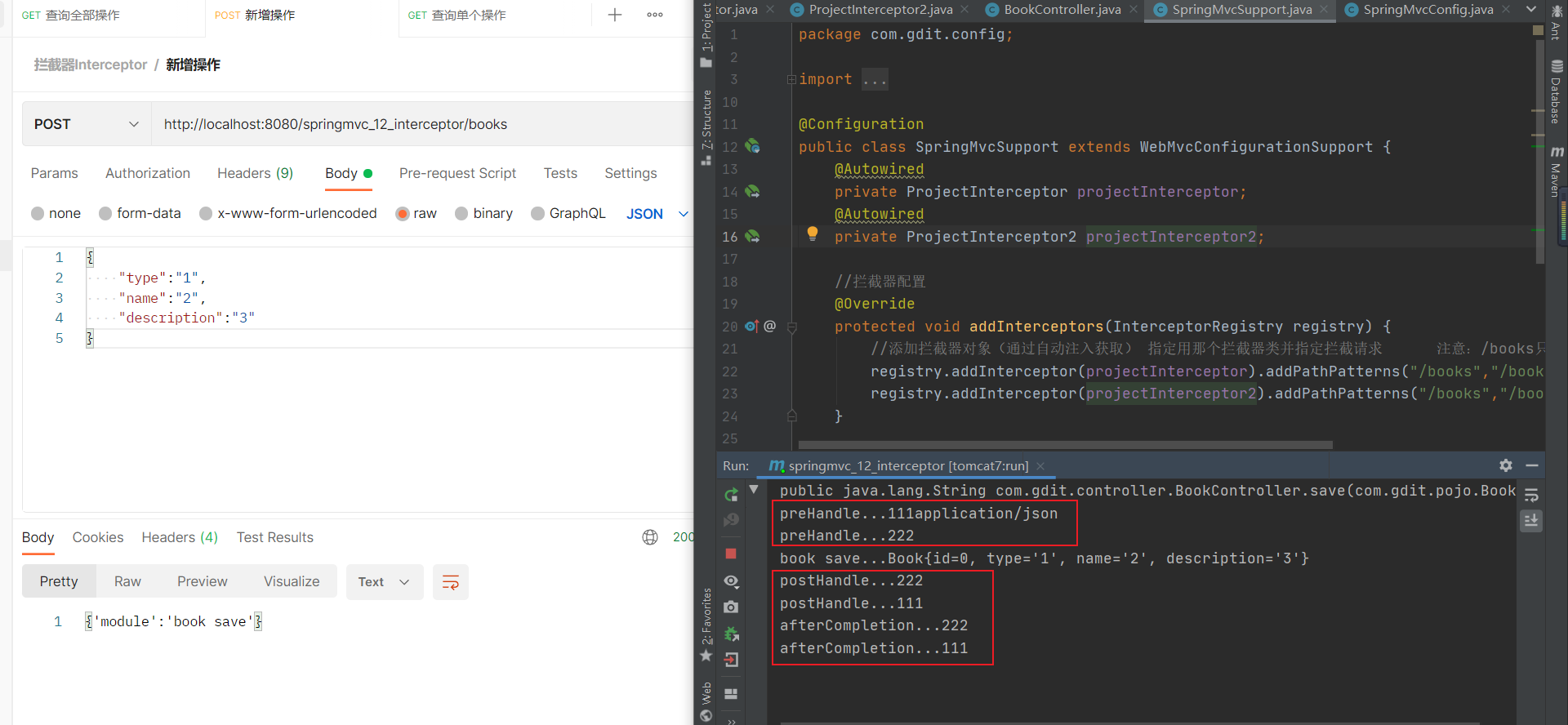Screen dimensions: 1568x725
Task: Open the Headers (9) request tab
Action: pos(255,173)
